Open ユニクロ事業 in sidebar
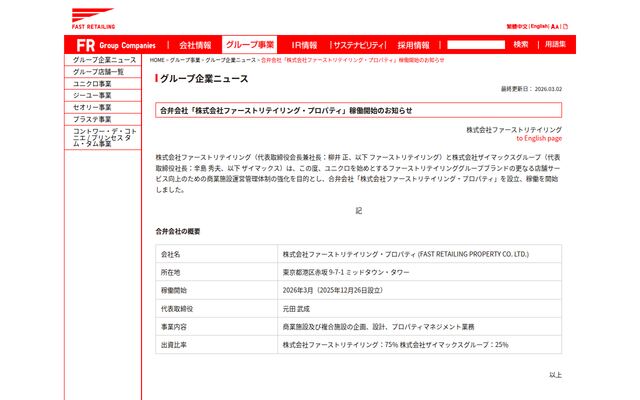Image resolution: width=640 pixels, height=400 pixels. pos(103,84)
